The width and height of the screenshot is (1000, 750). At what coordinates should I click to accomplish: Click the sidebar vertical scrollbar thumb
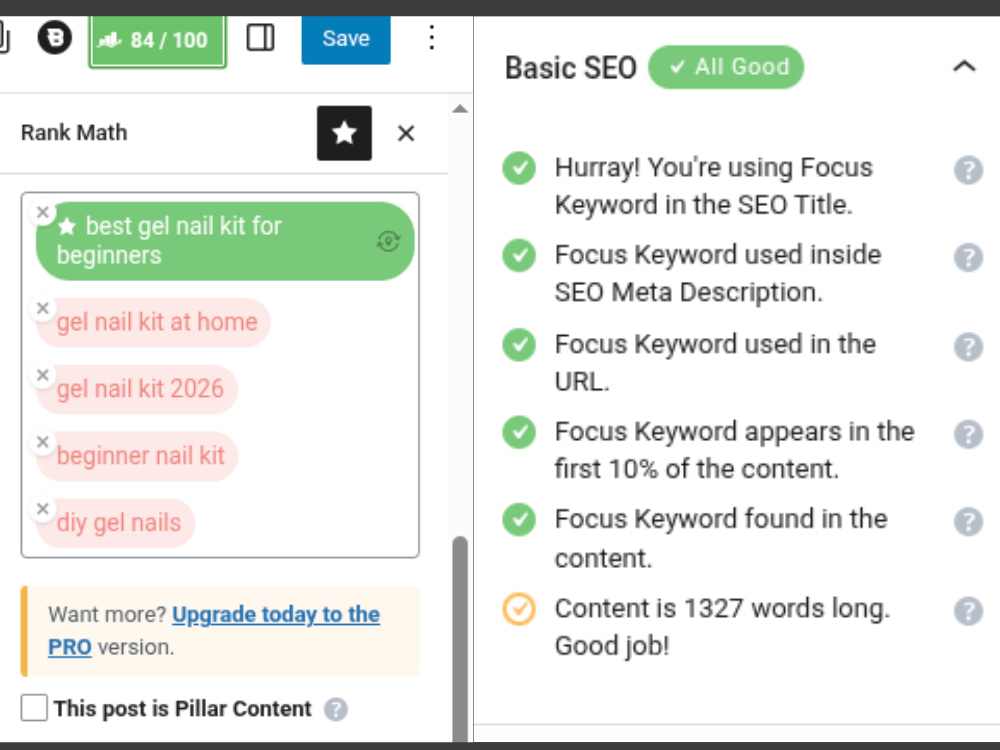pyautogui.click(x=460, y=638)
